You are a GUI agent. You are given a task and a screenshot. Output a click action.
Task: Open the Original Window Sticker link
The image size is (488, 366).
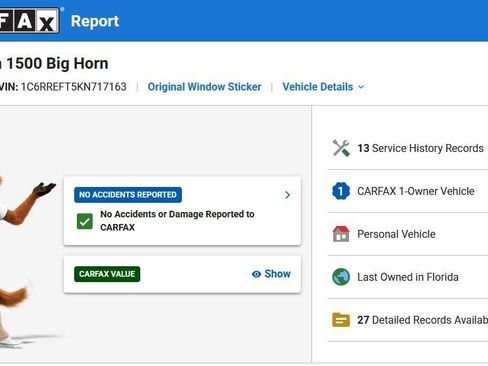pyautogui.click(x=204, y=87)
